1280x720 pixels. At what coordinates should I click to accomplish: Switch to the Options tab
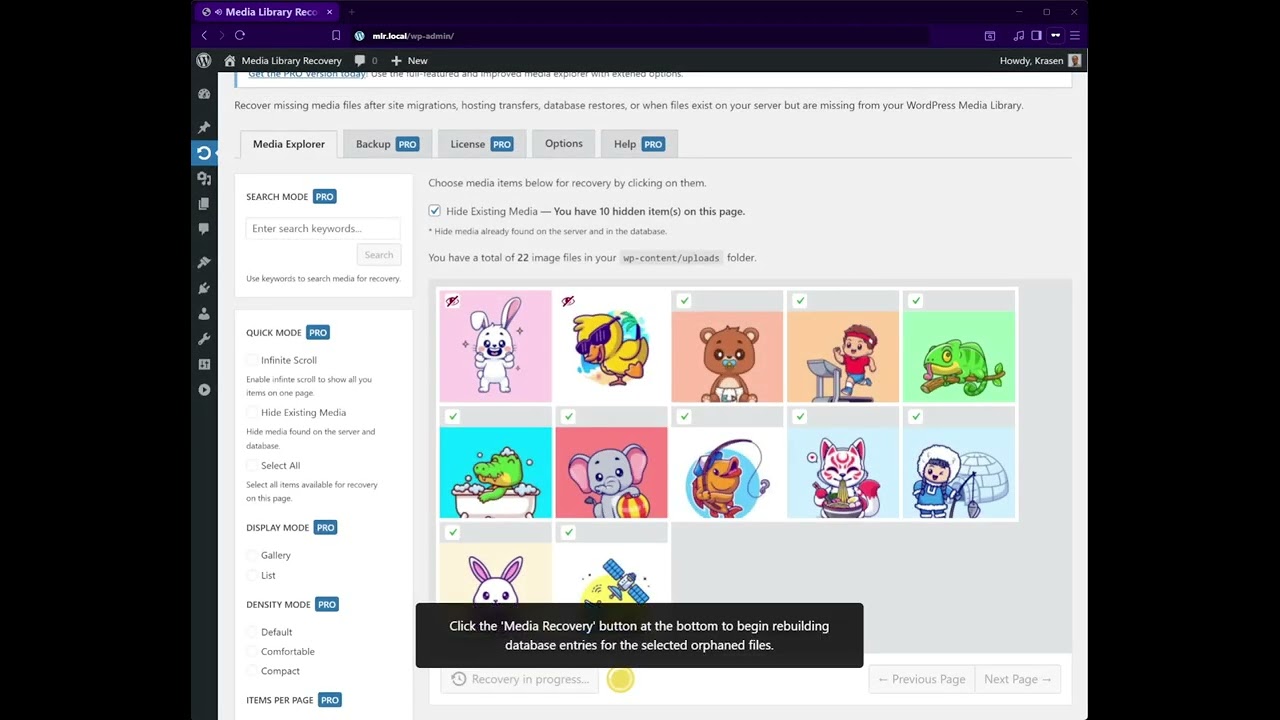tap(564, 144)
